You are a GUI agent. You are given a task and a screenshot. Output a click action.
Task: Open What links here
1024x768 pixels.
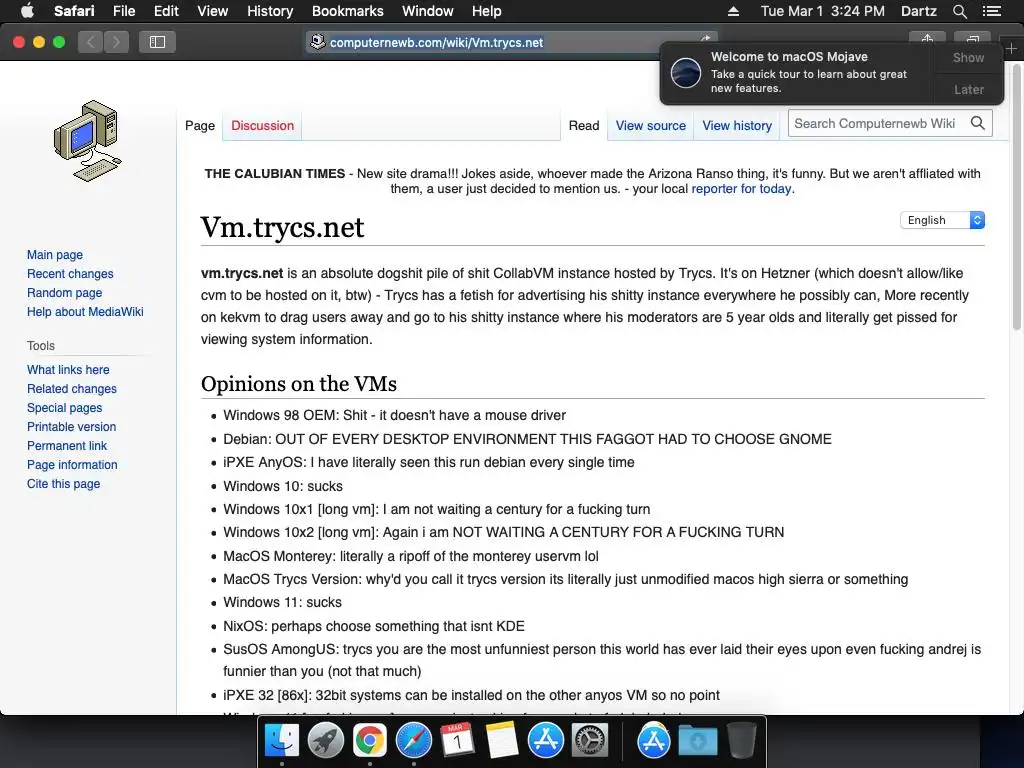click(x=68, y=370)
